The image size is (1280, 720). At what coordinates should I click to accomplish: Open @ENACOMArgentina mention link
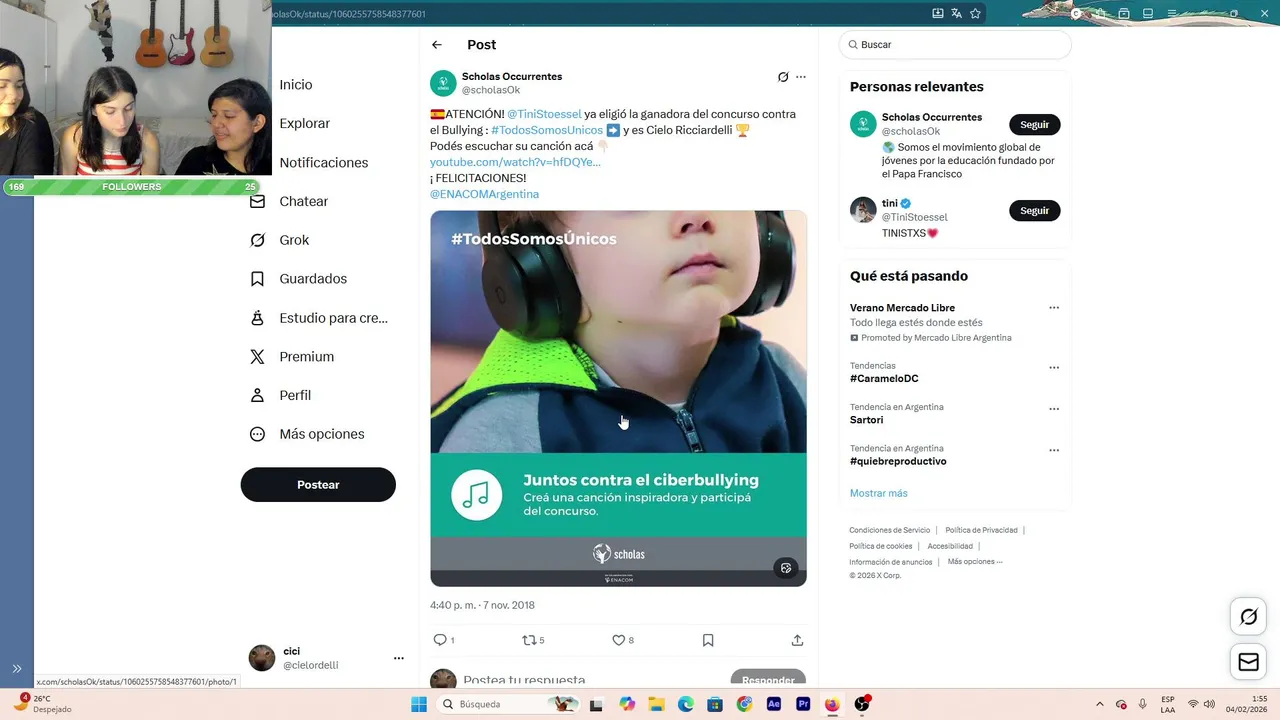[x=484, y=194]
